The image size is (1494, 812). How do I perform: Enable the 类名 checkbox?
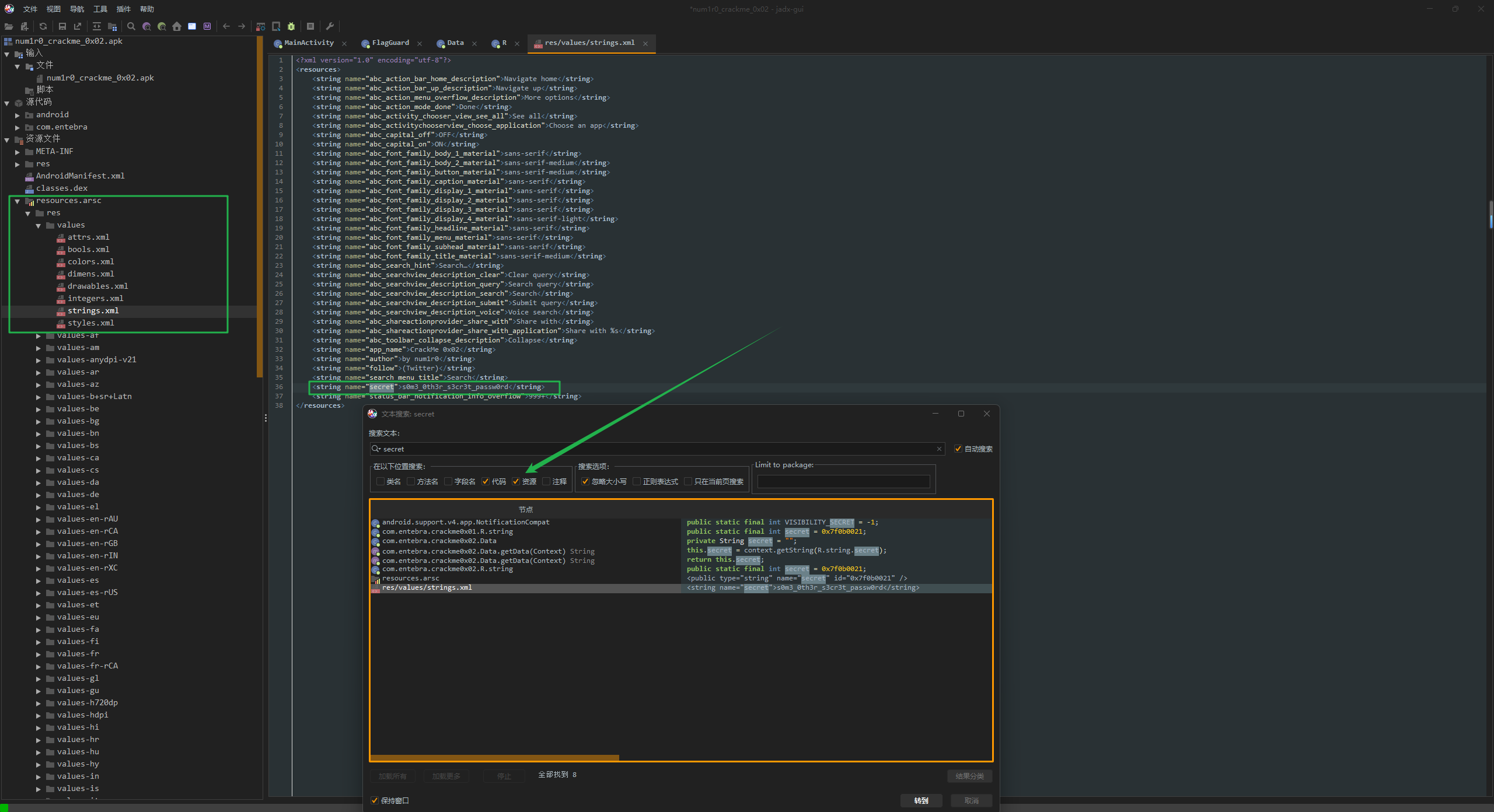[381, 481]
